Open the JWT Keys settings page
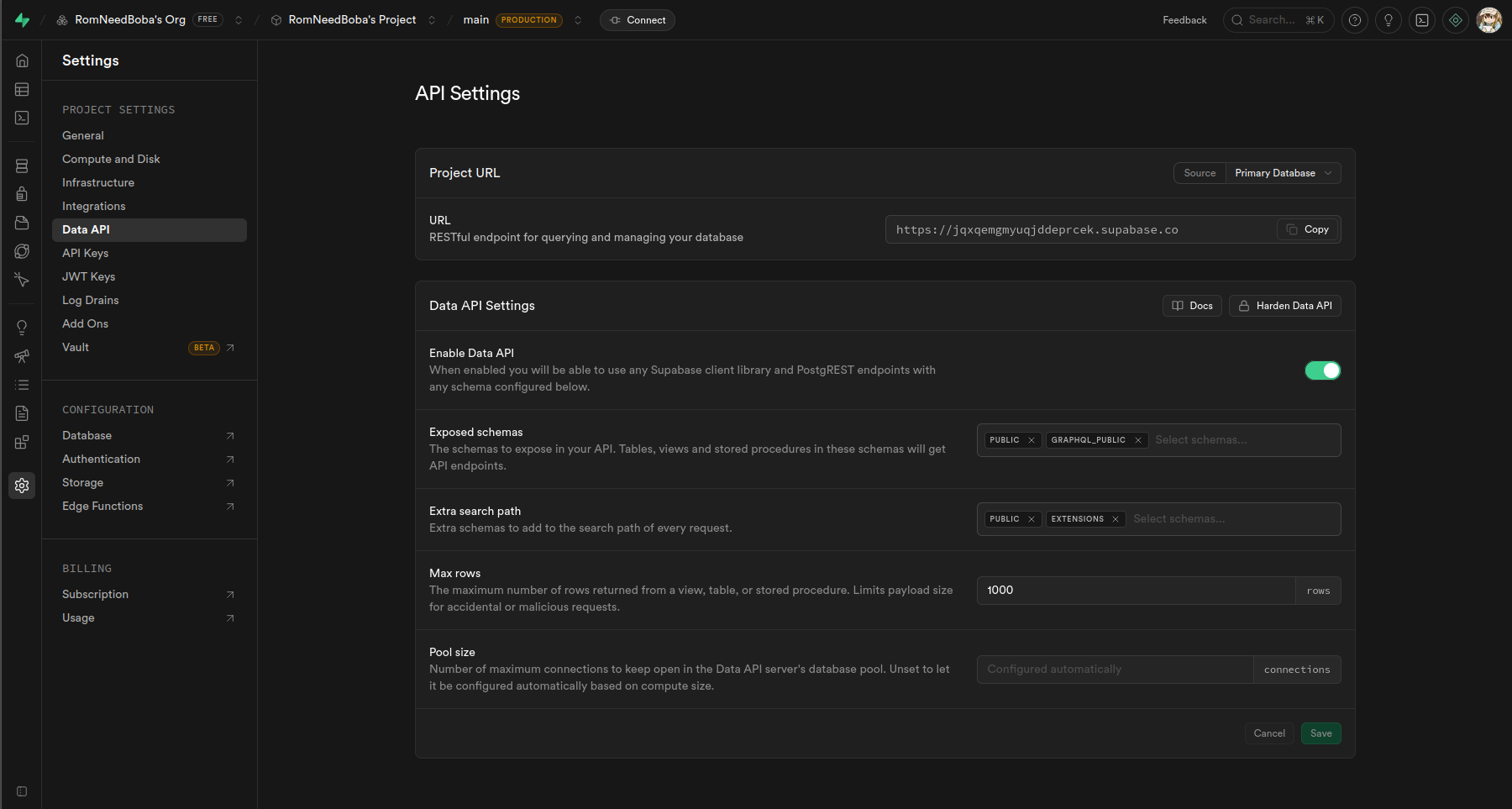1512x809 pixels. pyautogui.click(x=88, y=276)
